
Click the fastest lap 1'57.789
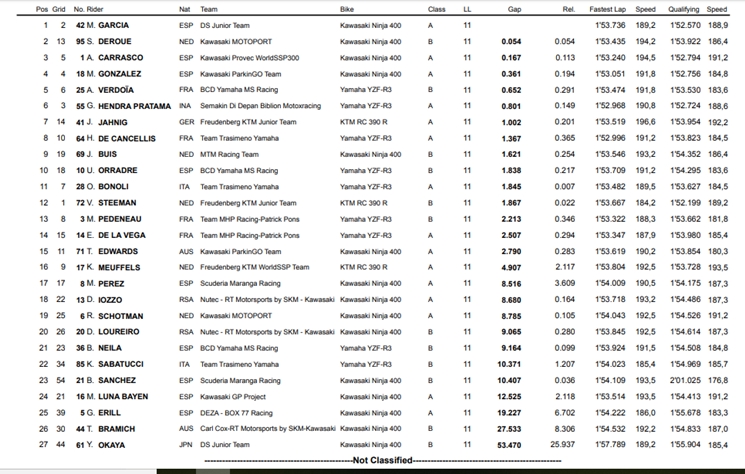(610, 445)
